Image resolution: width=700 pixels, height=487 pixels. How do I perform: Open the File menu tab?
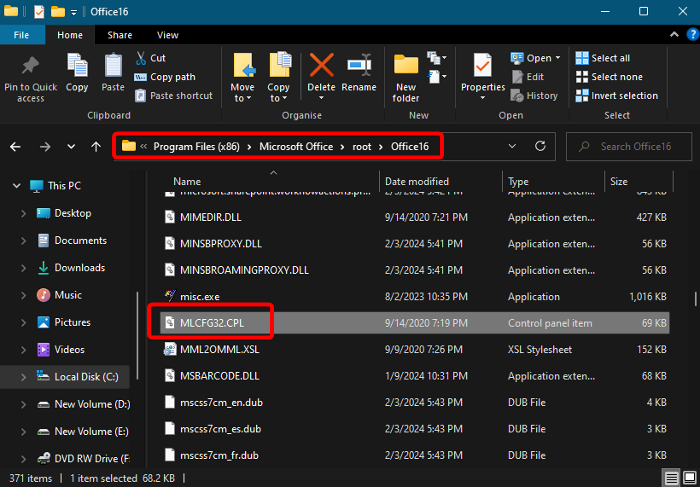[x=21, y=35]
